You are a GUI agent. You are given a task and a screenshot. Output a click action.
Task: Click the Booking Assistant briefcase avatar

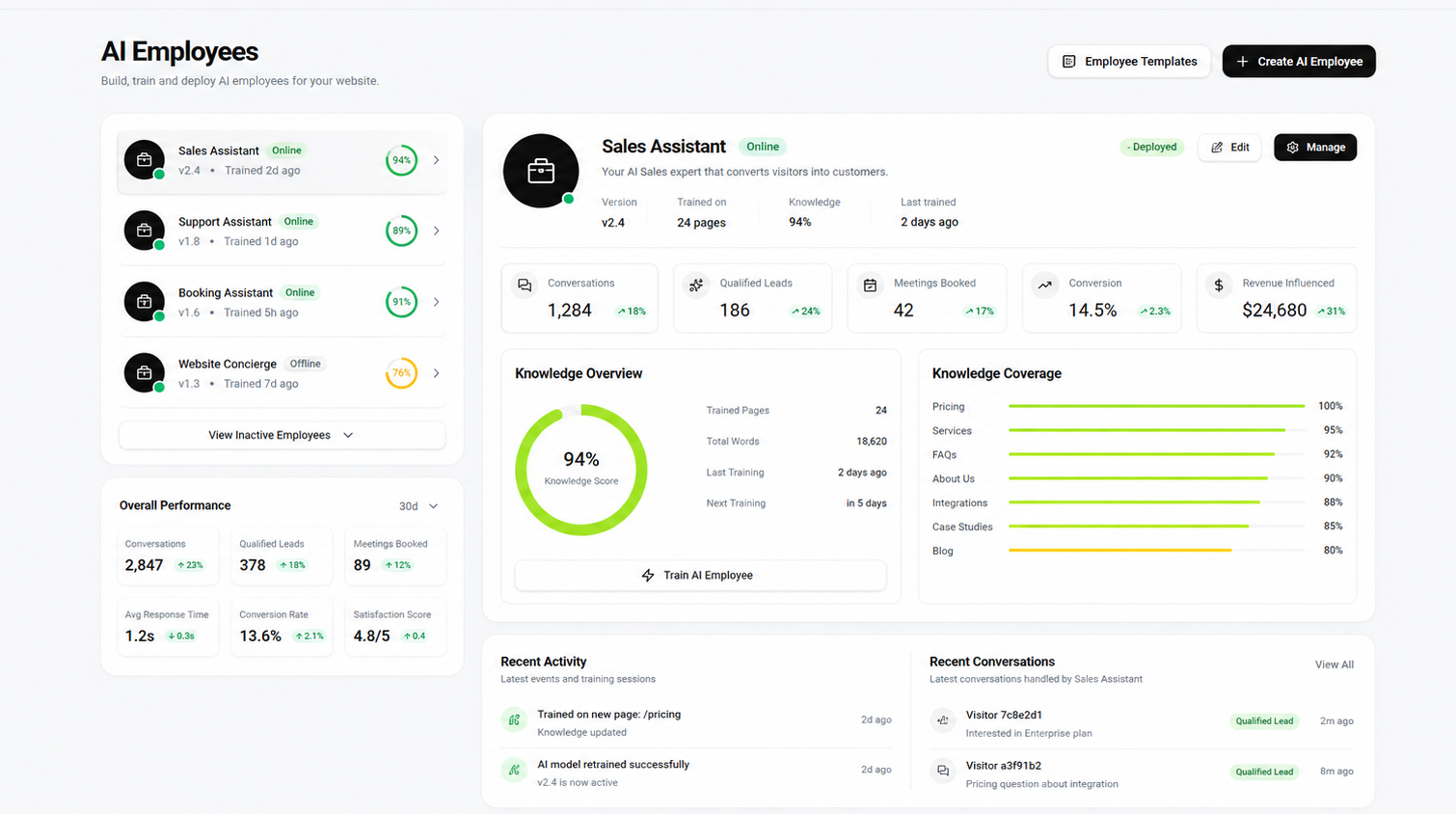point(144,302)
